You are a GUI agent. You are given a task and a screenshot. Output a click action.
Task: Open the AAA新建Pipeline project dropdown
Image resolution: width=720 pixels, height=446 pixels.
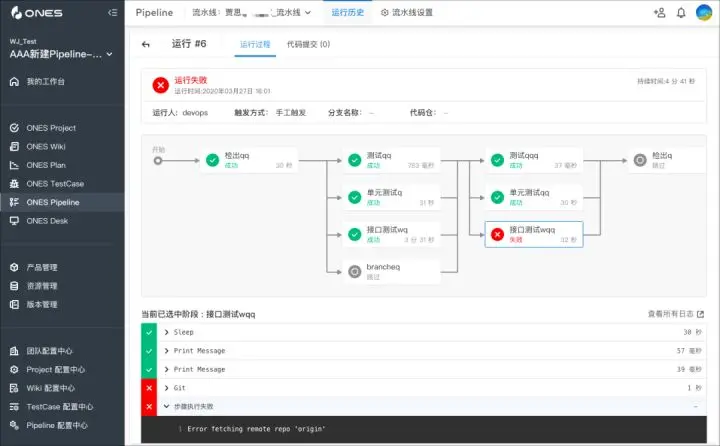point(61,54)
